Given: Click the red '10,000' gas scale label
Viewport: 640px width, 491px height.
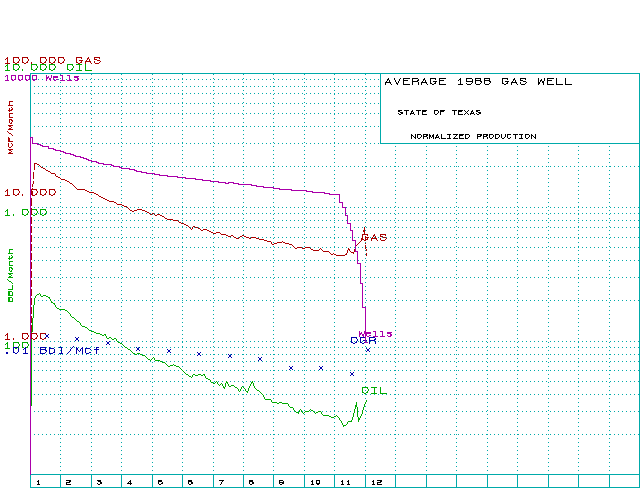Looking at the screenshot, I should pos(30,192).
